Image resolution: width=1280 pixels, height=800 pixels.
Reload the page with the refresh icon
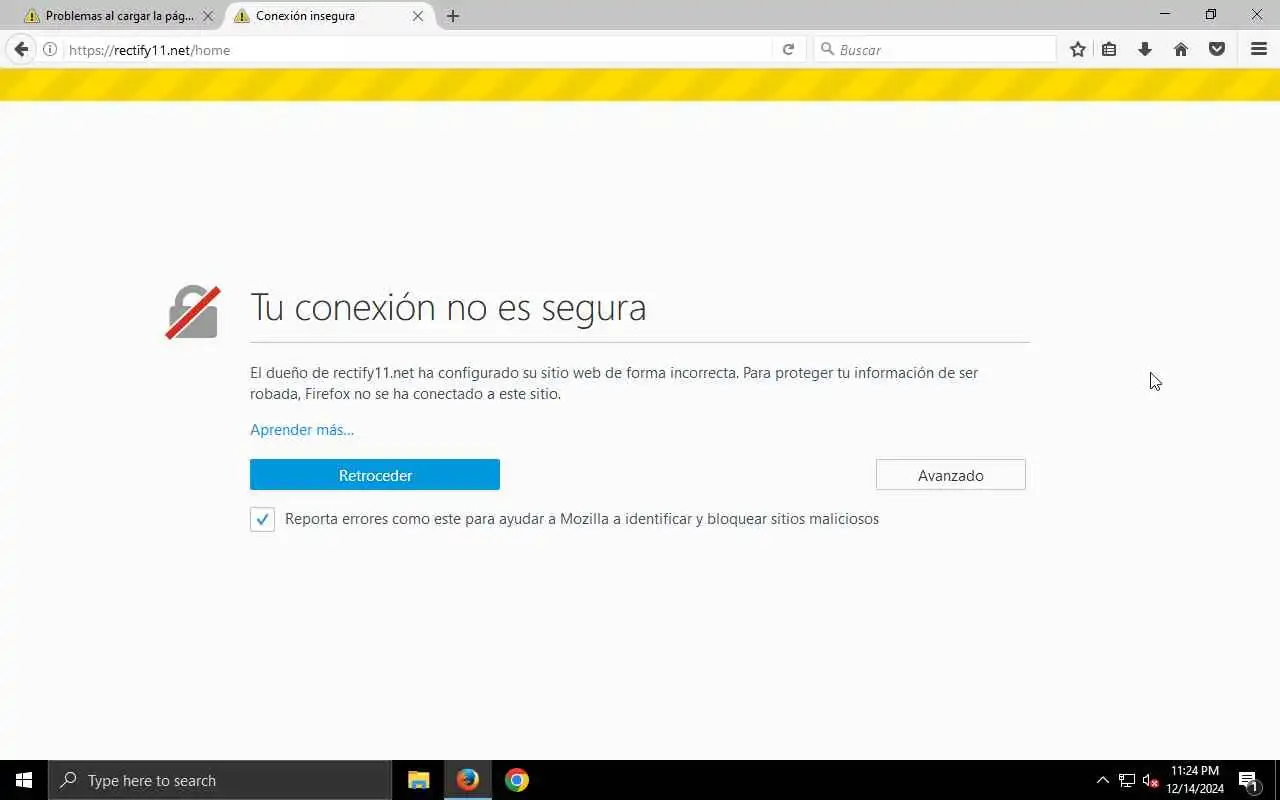pos(788,49)
